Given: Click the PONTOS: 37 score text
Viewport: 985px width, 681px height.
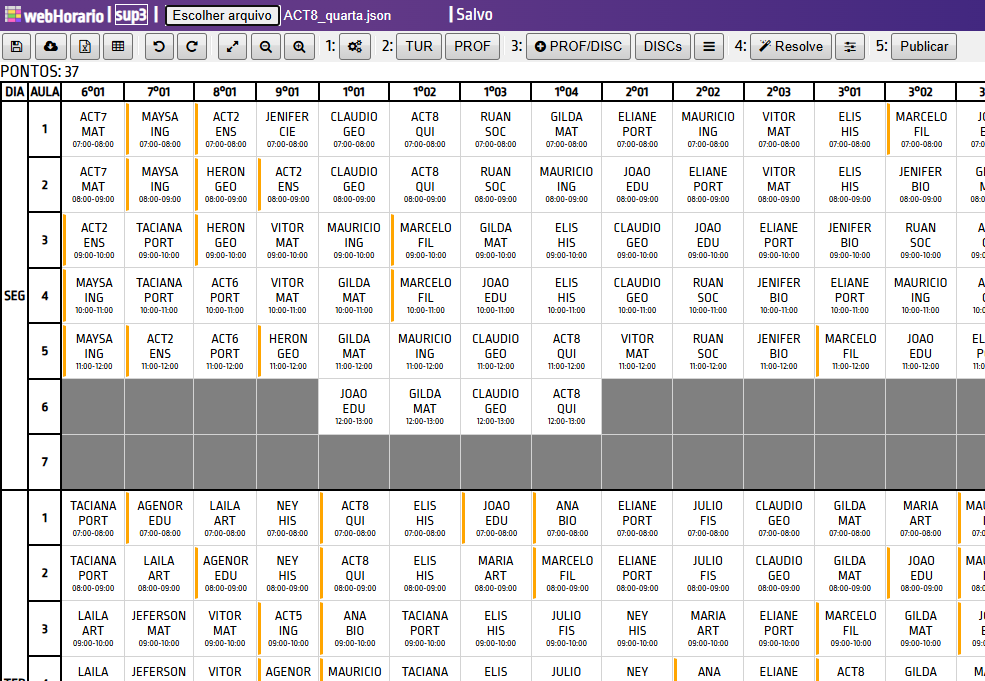Looking at the screenshot, I should coord(40,72).
